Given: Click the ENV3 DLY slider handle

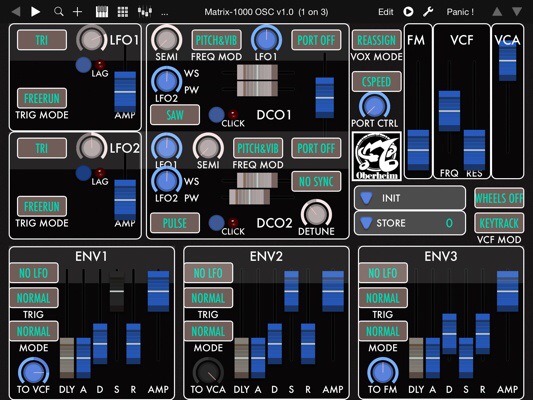Looking at the screenshot, I should click(x=416, y=358).
